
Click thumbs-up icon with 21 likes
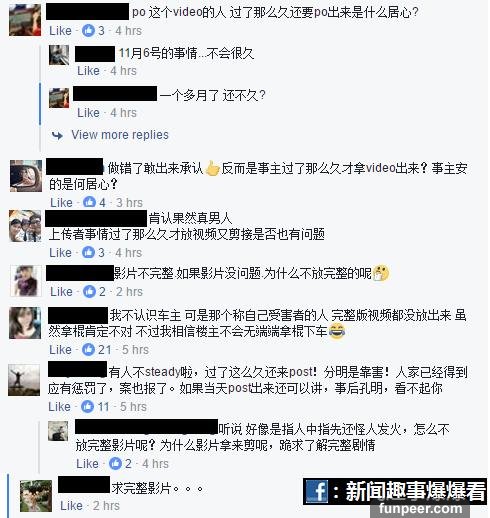tap(88, 349)
